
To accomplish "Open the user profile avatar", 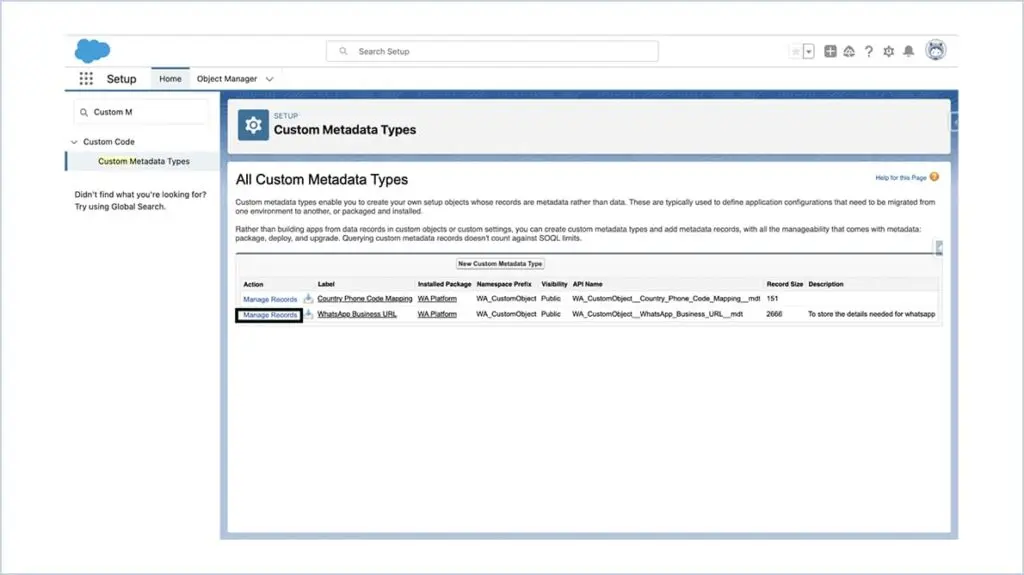I will click(x=936, y=50).
